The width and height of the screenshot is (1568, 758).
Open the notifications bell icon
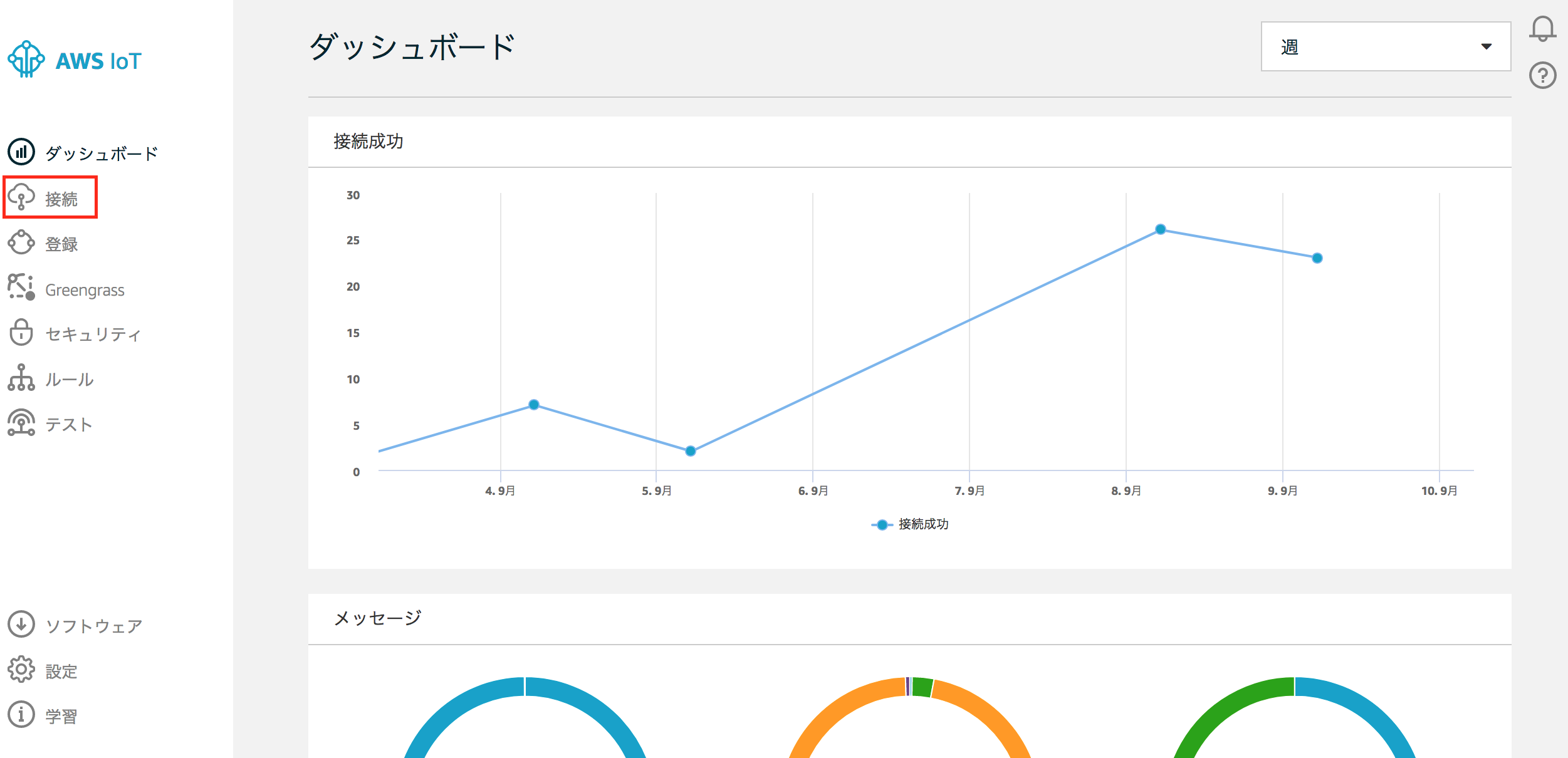[x=1542, y=29]
